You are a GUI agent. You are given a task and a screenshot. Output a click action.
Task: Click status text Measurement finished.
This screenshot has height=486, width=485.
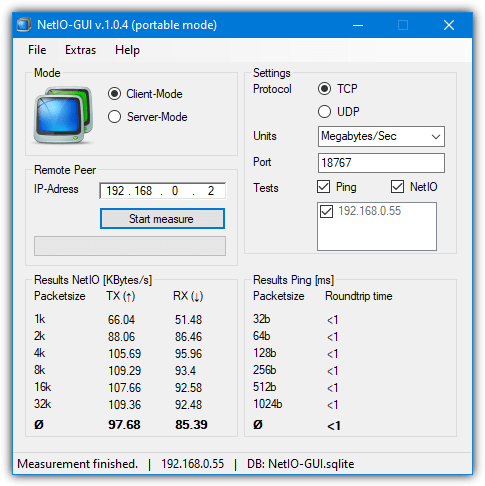point(77,464)
